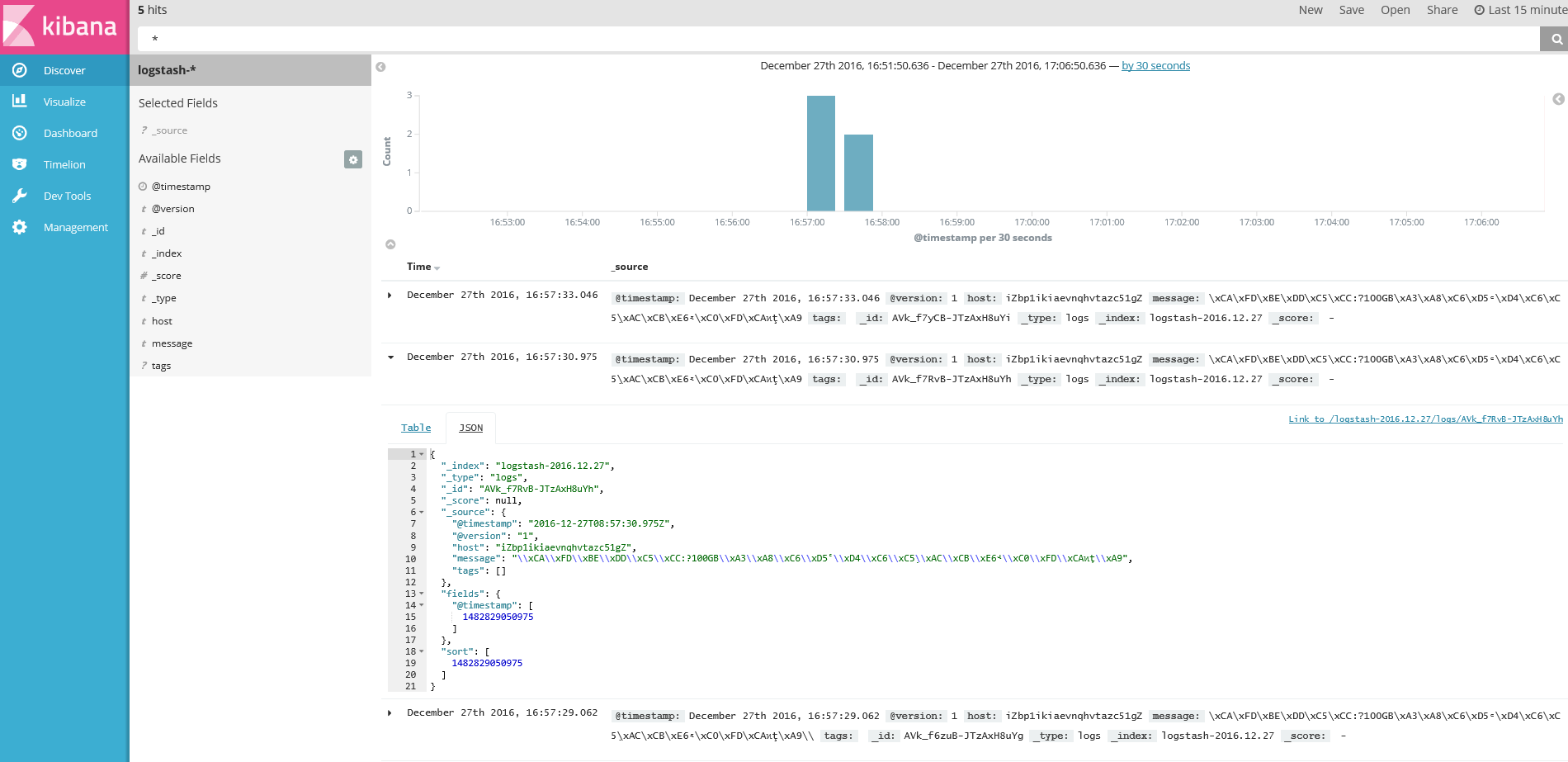Open the Dev Tools wrench icon
The width and height of the screenshot is (1568, 762).
(x=20, y=196)
